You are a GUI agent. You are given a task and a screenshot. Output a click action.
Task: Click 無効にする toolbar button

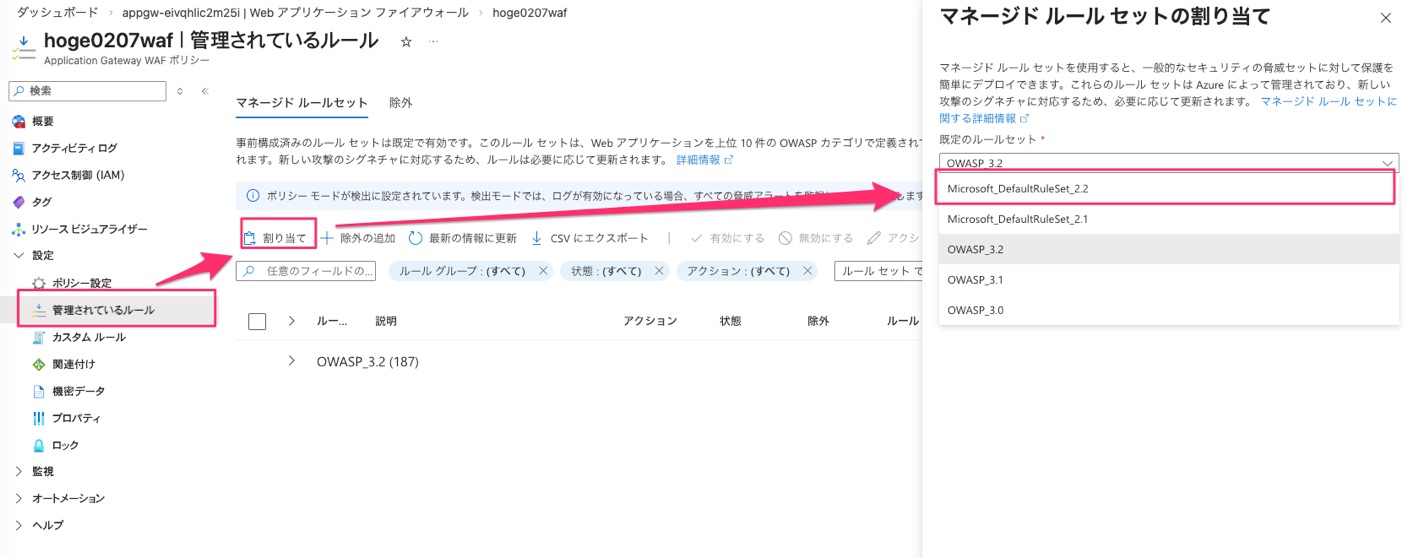point(816,238)
